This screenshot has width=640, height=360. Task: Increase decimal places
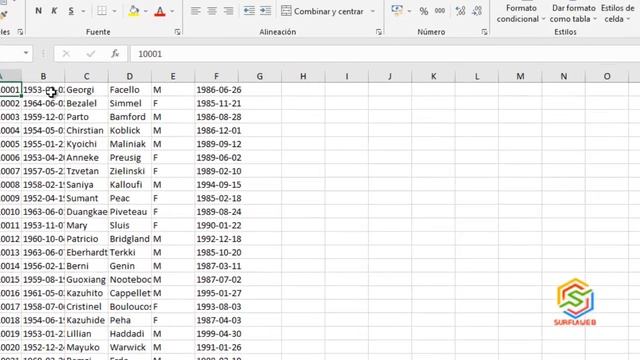(460, 11)
